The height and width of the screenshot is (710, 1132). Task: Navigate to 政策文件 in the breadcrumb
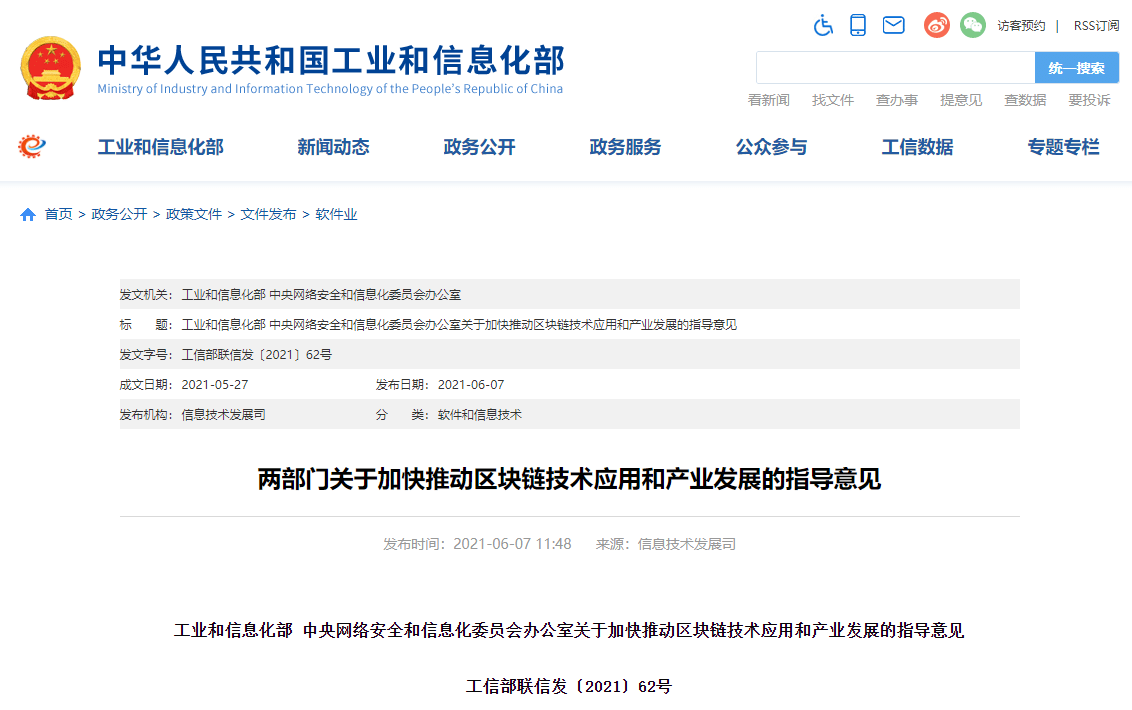point(194,215)
